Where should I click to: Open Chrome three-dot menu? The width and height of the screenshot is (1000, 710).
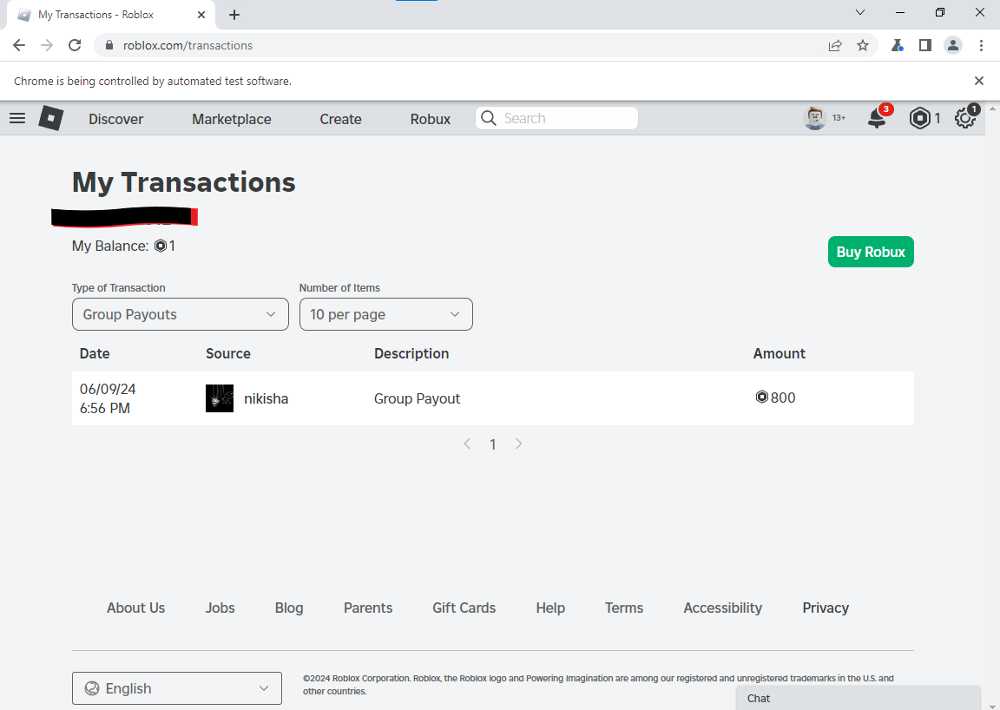pyautogui.click(x=981, y=45)
